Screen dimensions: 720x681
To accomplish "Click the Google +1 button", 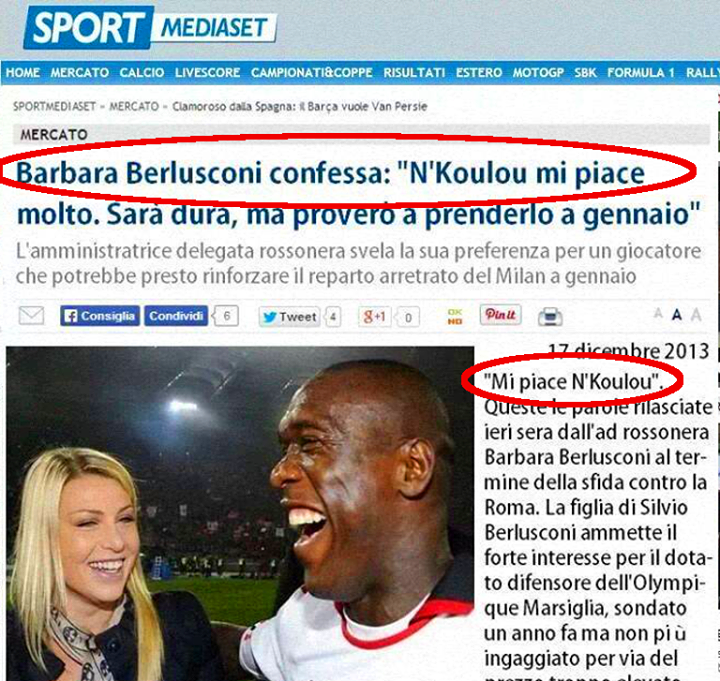I will pos(374,316).
